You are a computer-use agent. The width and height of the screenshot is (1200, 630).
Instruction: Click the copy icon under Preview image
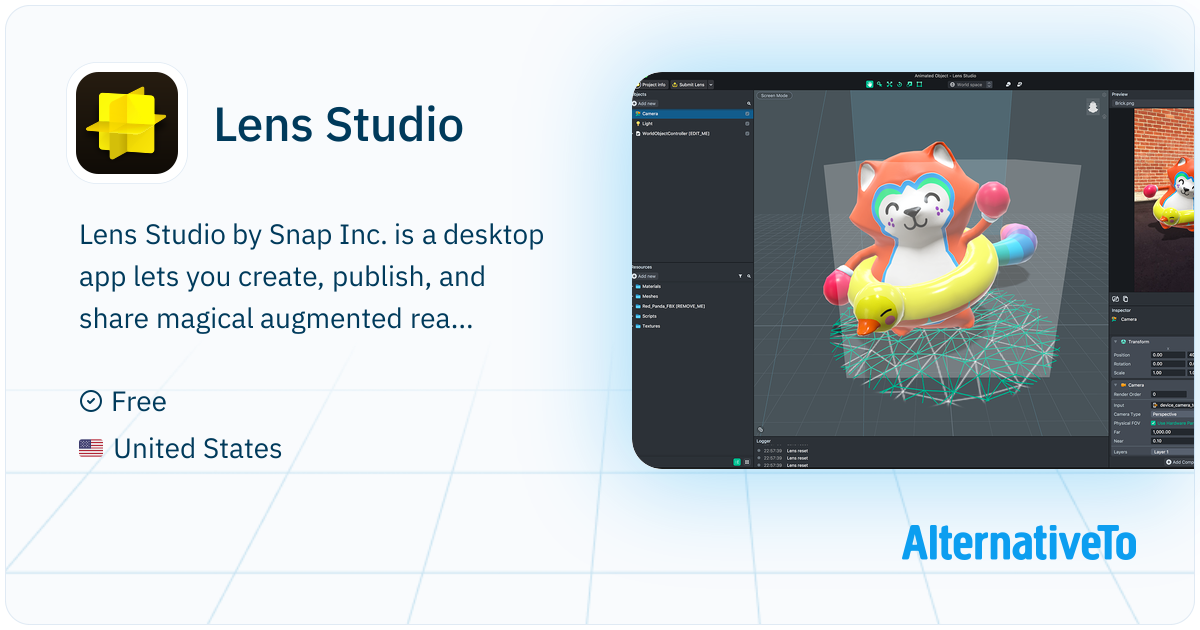pyautogui.click(x=1126, y=299)
